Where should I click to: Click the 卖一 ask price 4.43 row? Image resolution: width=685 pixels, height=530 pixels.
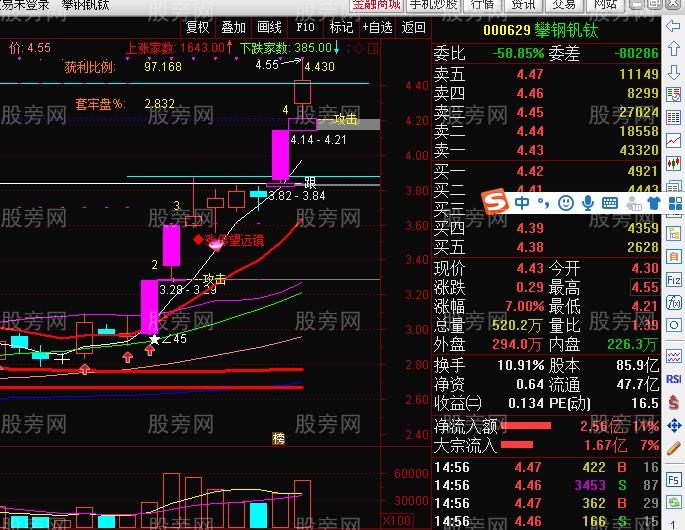tap(546, 150)
